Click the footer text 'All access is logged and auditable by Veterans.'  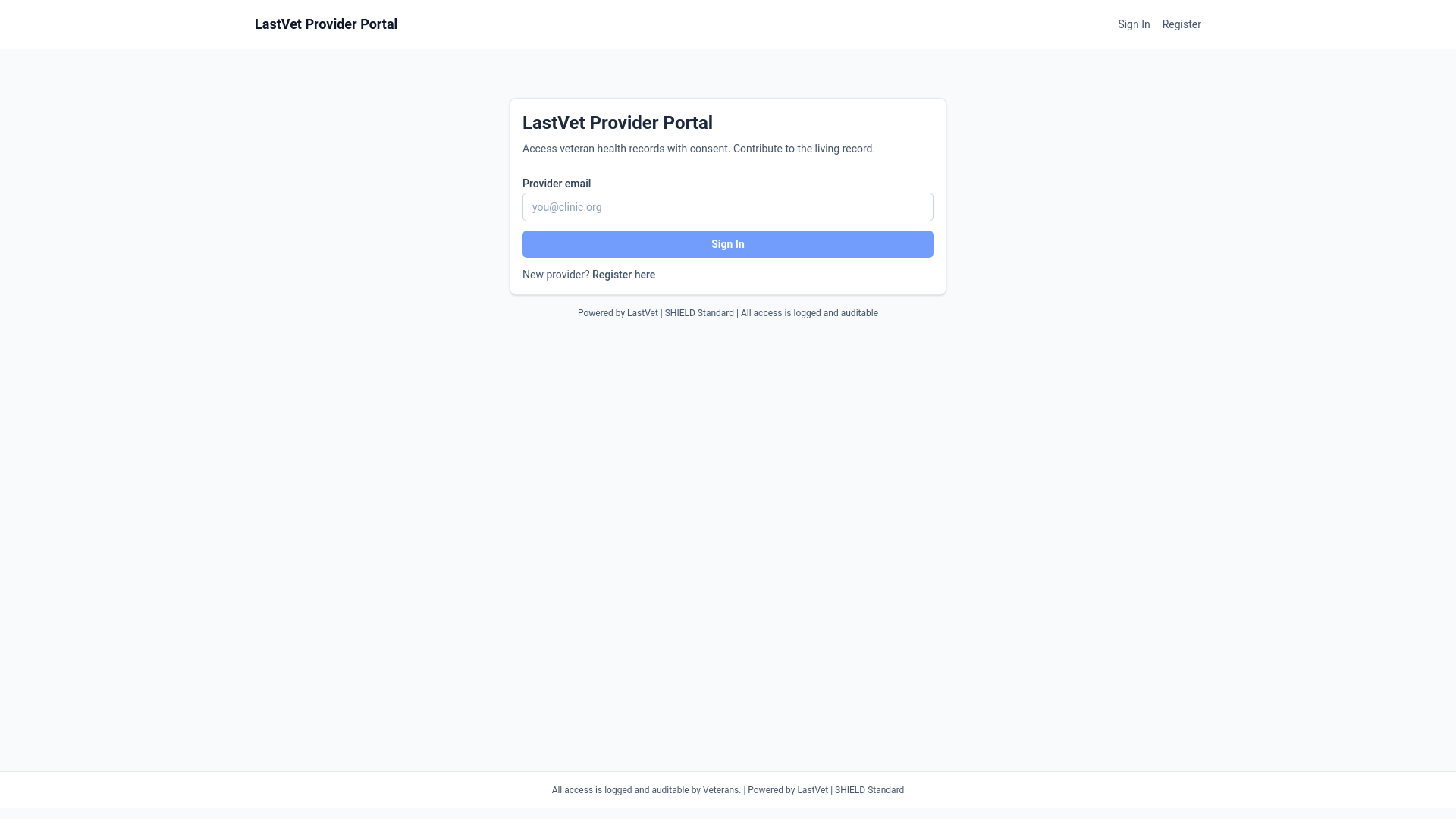[x=646, y=790]
